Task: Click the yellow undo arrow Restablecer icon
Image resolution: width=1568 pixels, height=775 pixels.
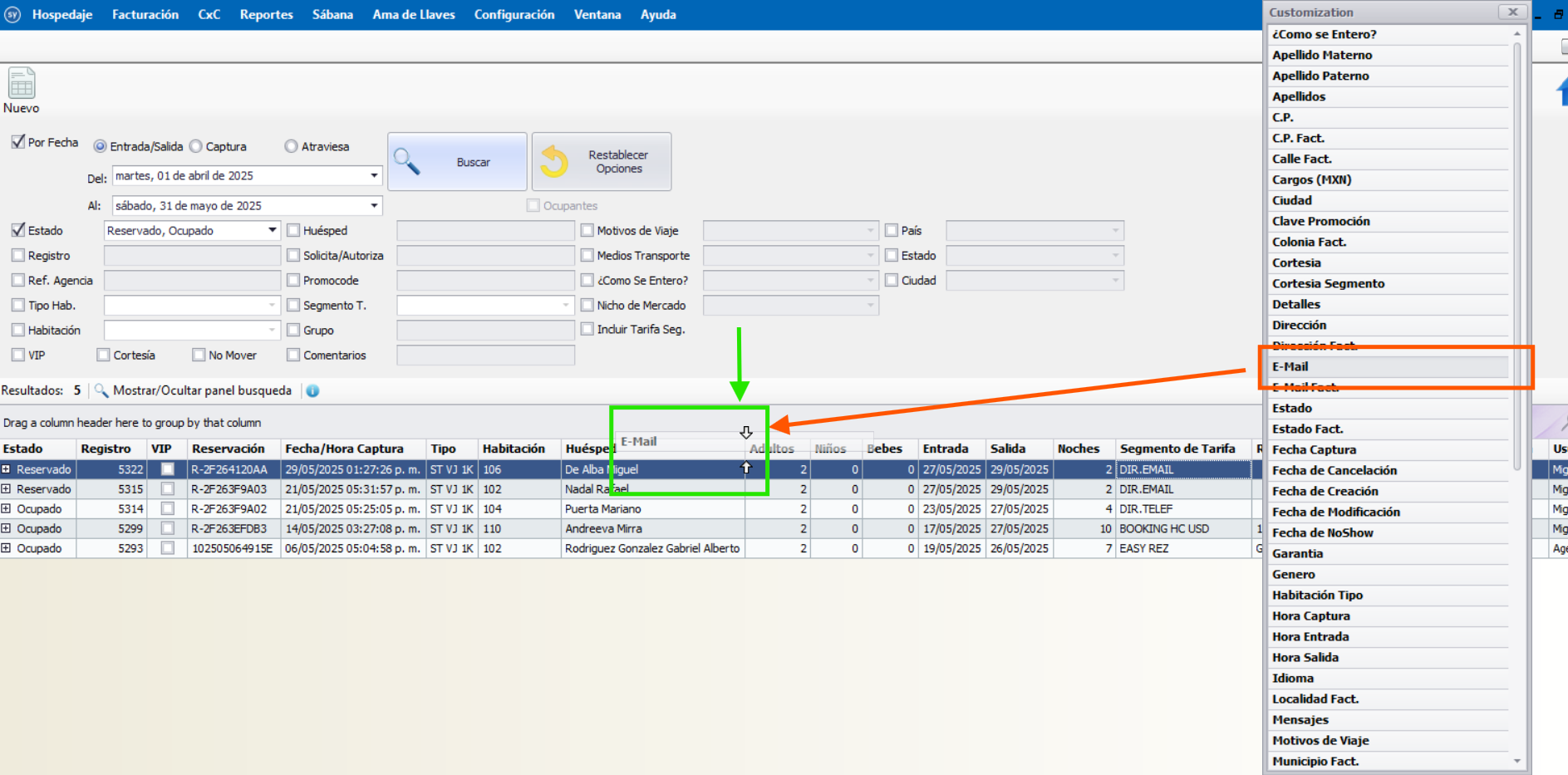Action: tap(554, 161)
